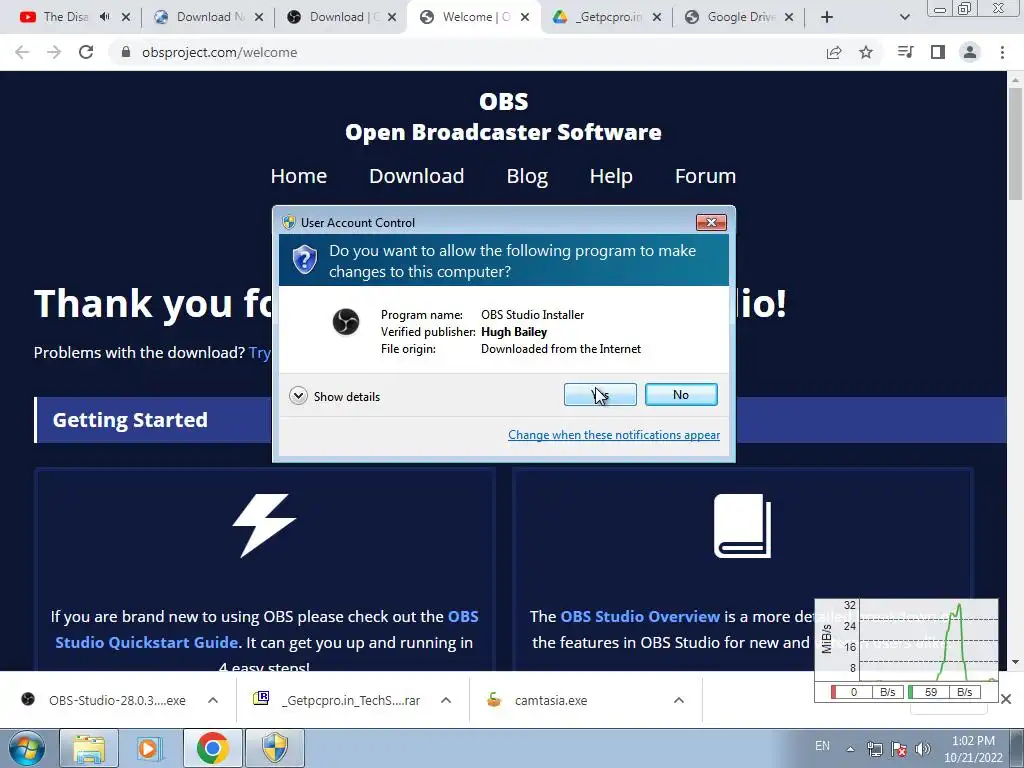
Task: View site info lock icon
Action: [x=126, y=52]
